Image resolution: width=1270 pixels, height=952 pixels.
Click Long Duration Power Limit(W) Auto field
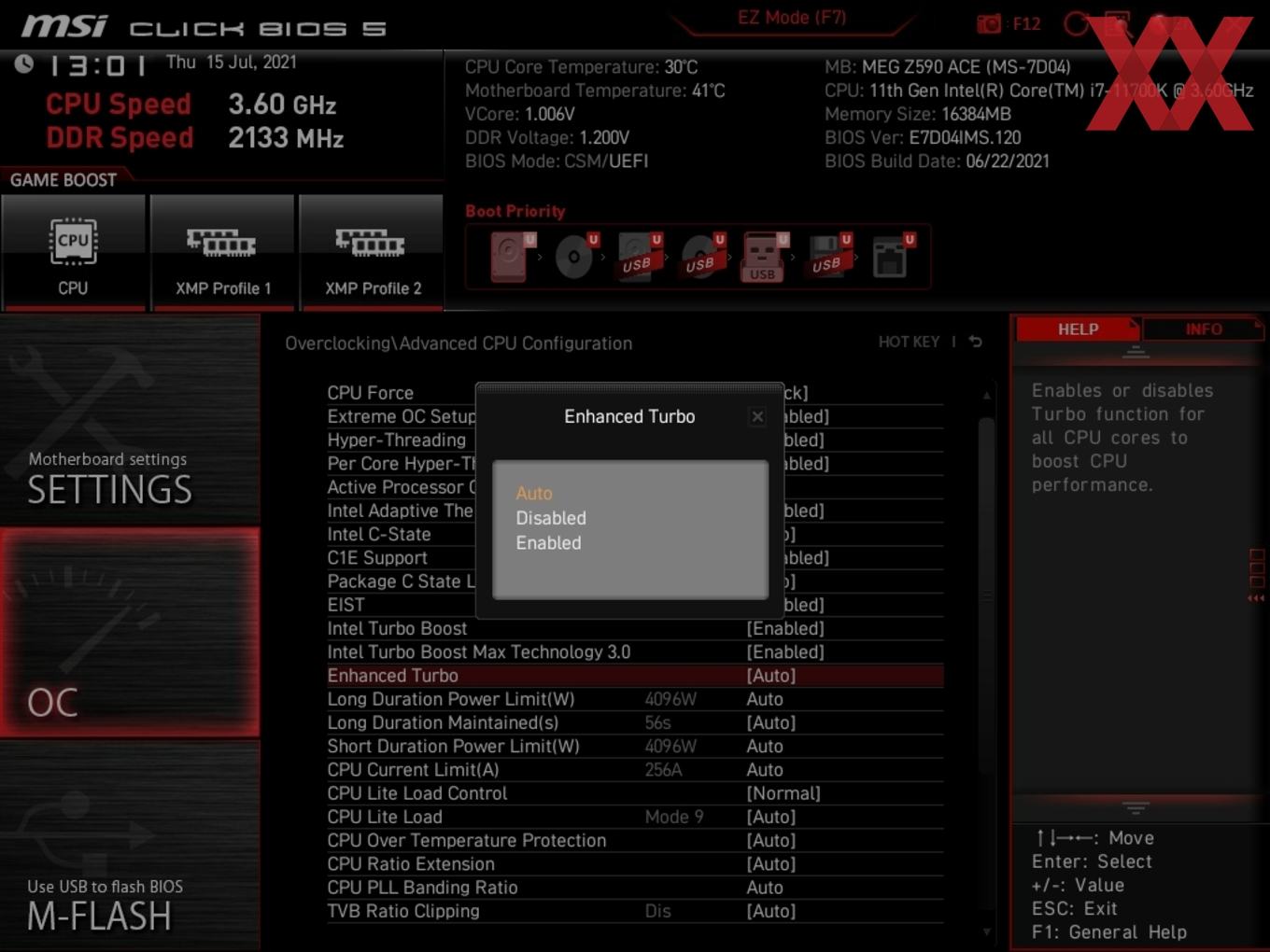coord(765,699)
